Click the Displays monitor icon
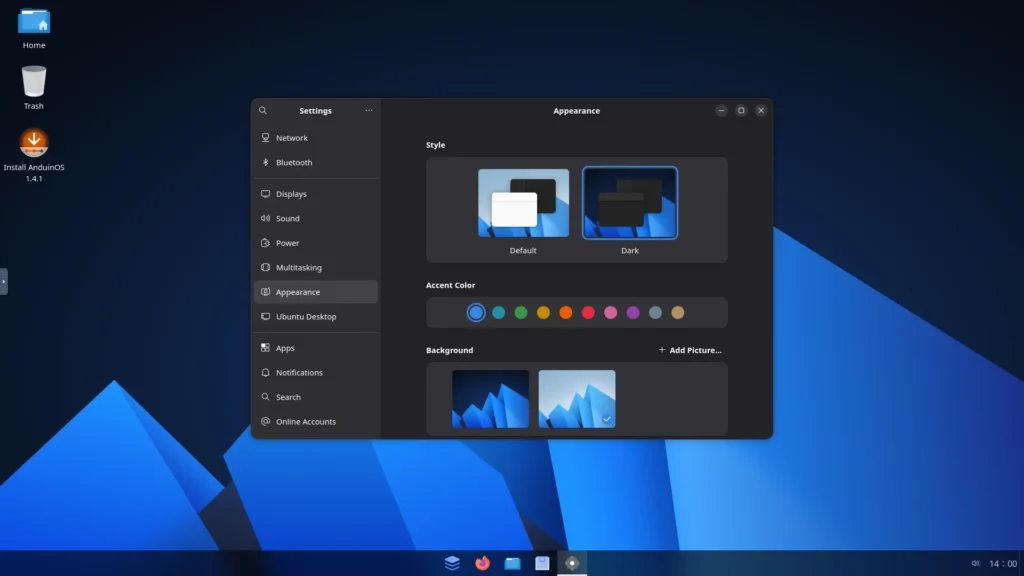The width and height of the screenshot is (1024, 576). (265, 194)
